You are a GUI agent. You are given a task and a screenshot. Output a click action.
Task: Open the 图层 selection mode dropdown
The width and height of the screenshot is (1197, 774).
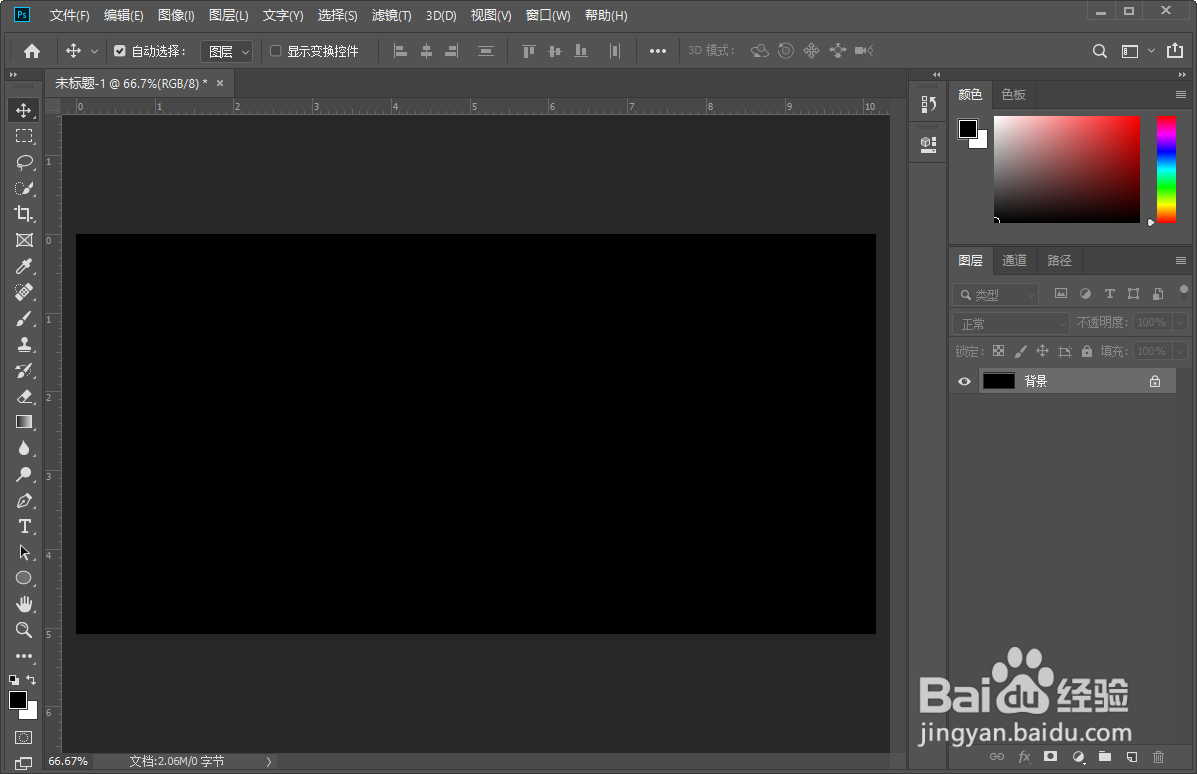pos(226,50)
